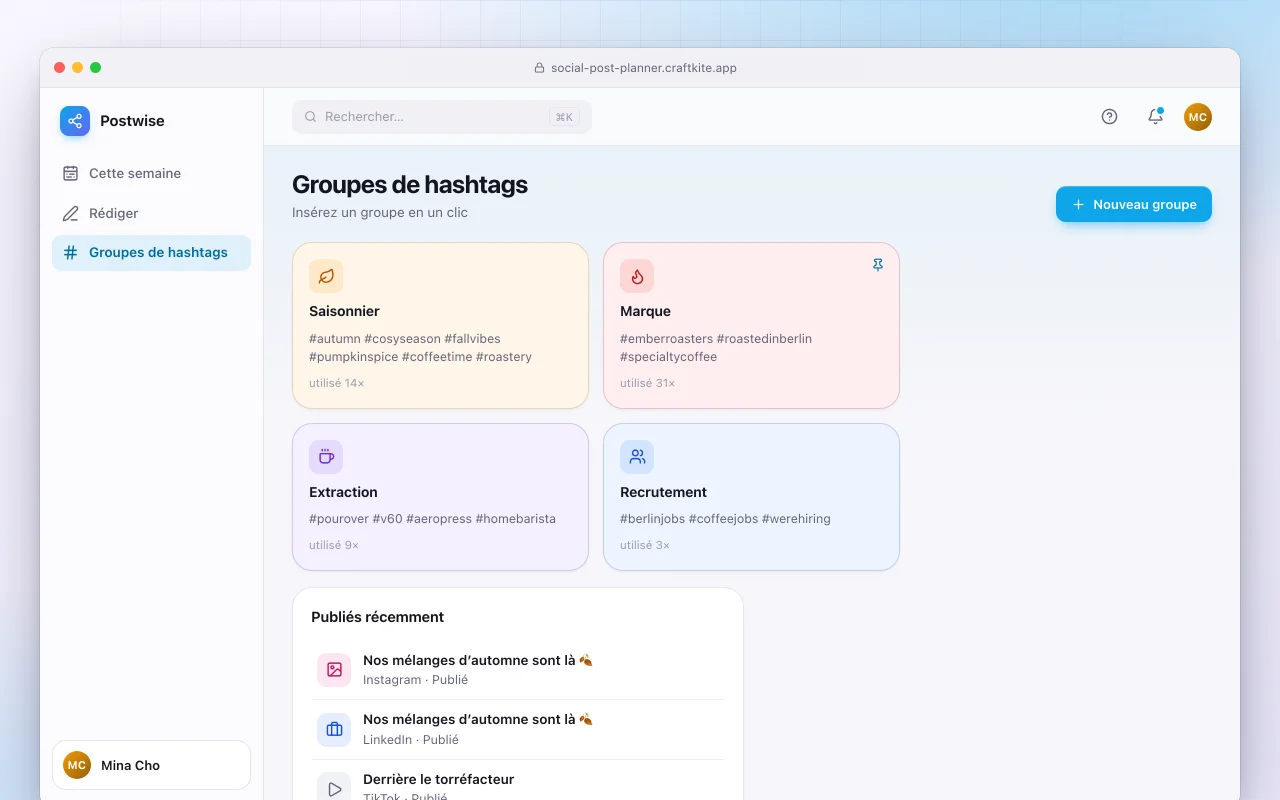The image size is (1280, 800).
Task: Click the #berlinjobs #coffeejobs #werehiring text
Action: coord(725,519)
